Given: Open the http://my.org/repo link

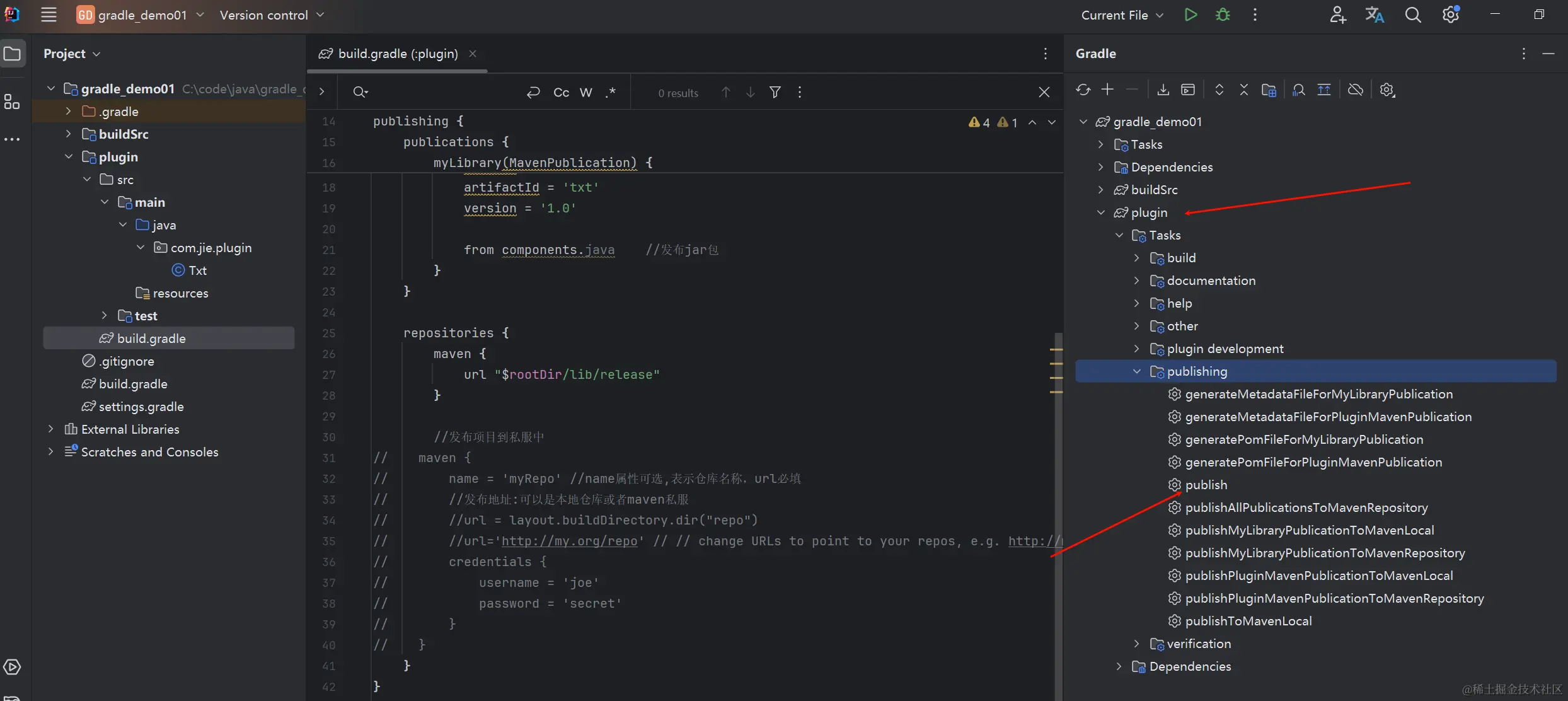Looking at the screenshot, I should [x=569, y=541].
